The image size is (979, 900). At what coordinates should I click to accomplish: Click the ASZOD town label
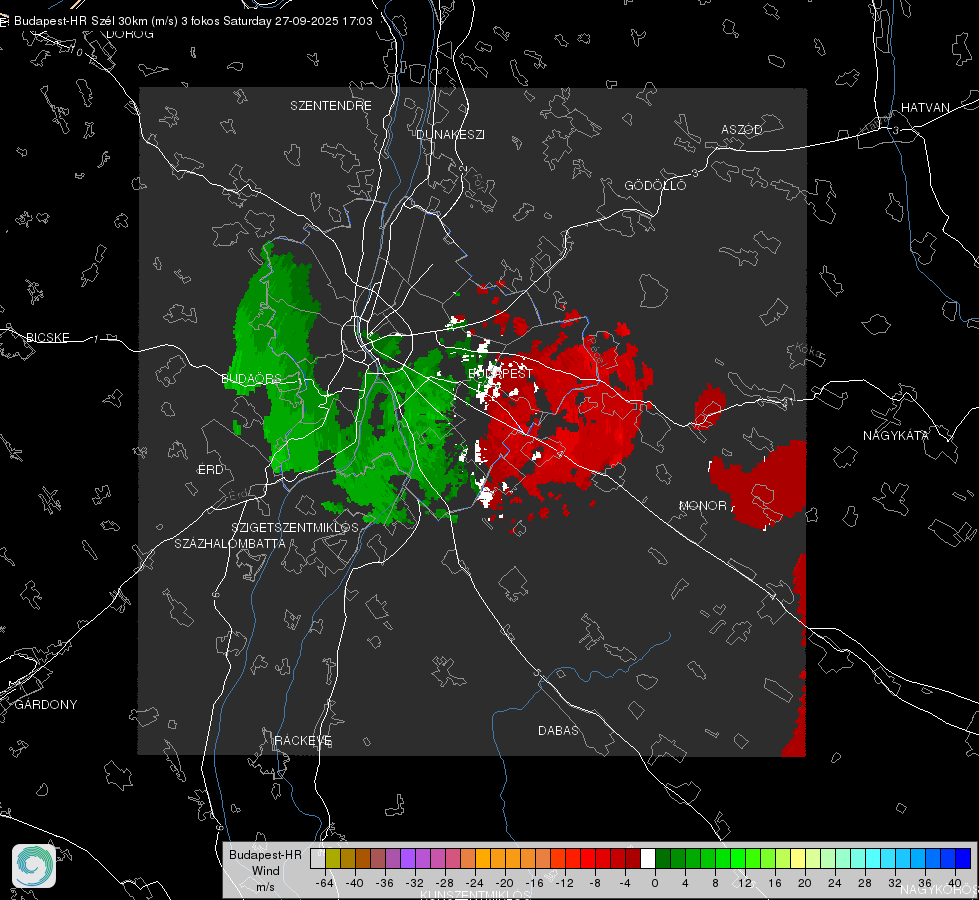[742, 129]
